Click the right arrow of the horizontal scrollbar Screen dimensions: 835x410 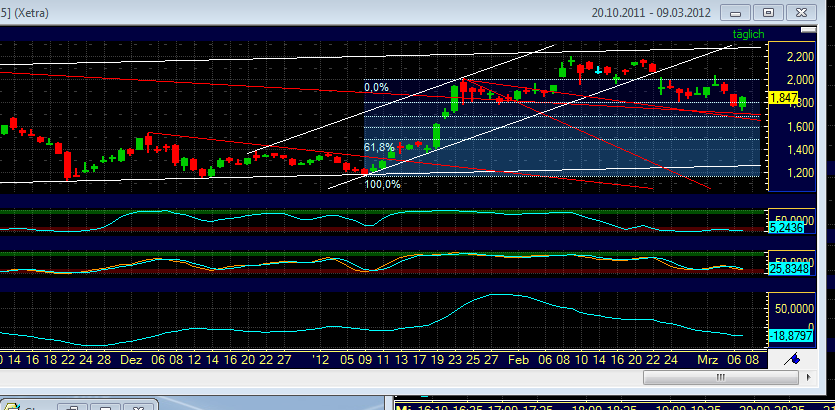pyautogui.click(x=808, y=378)
